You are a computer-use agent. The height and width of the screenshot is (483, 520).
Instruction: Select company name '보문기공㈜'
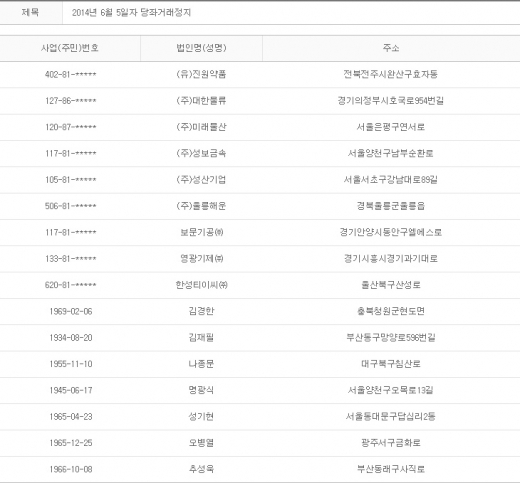click(202, 232)
